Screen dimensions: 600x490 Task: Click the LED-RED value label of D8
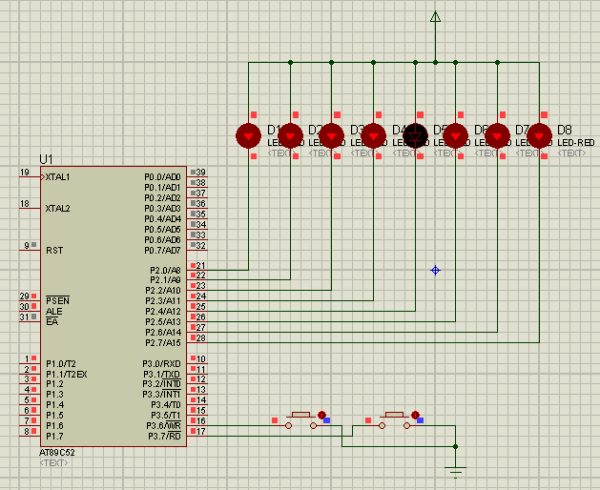[576, 143]
